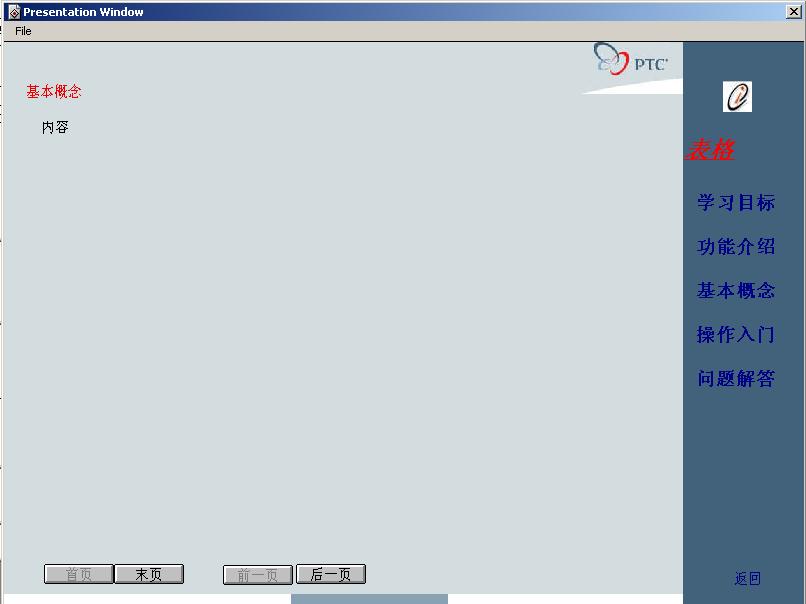Screen dimensions: 806x604
Task: Click the script icon above 表格
Action: click(x=737, y=97)
